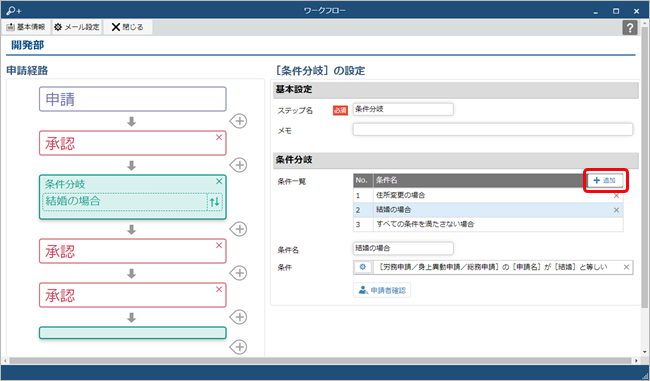Select the empty teal step at the bottom

[133, 333]
